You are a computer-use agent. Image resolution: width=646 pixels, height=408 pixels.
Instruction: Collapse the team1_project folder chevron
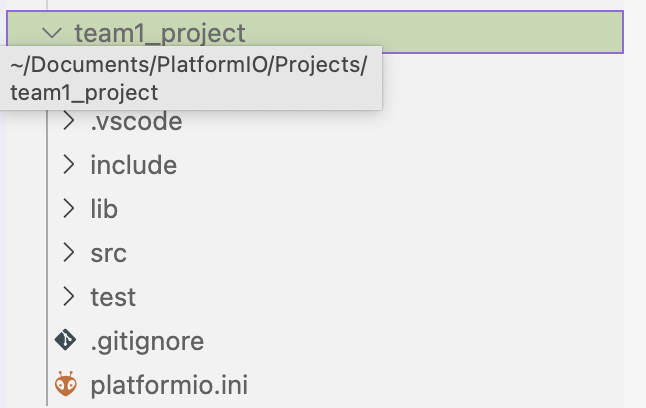pos(52,33)
